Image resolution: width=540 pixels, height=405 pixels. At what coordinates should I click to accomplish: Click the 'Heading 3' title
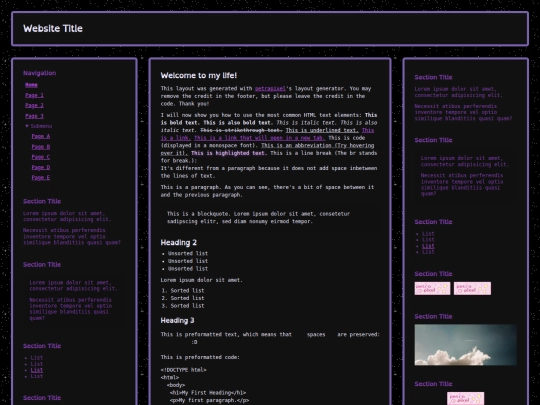[177, 320]
